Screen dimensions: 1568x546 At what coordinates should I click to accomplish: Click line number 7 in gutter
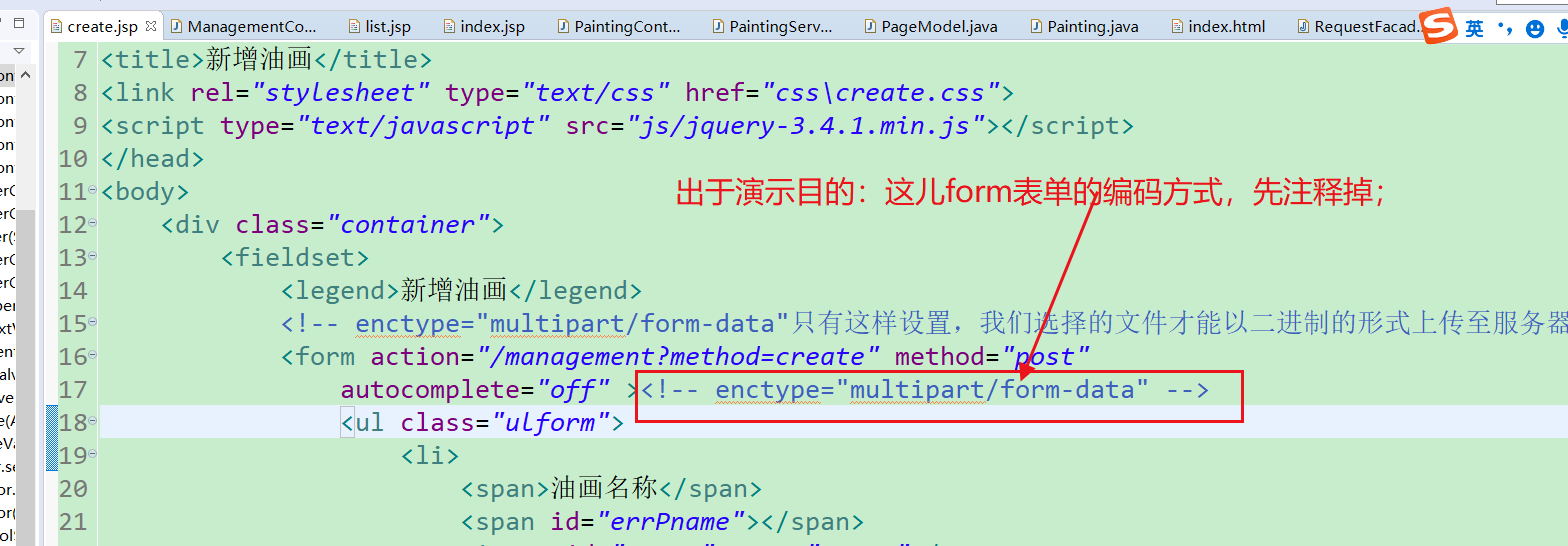click(79, 60)
